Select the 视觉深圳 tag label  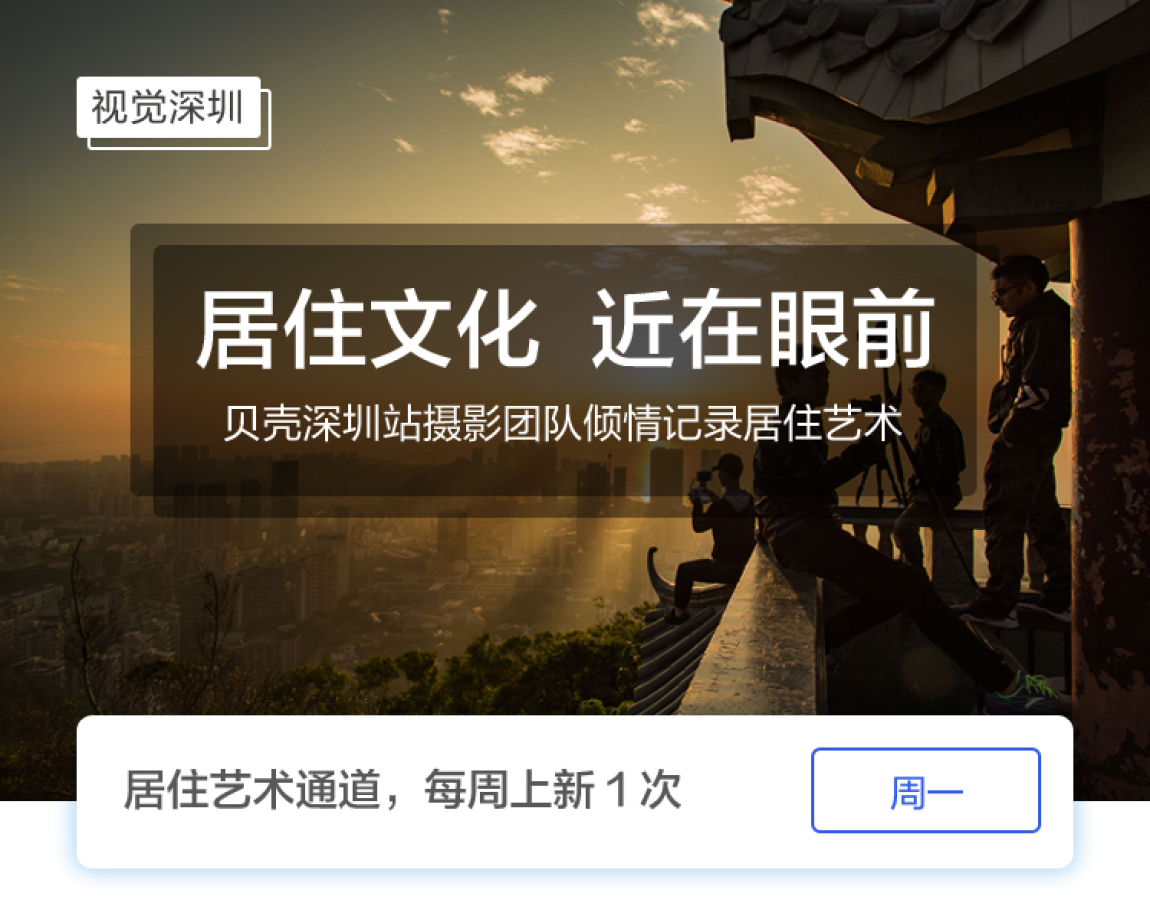(x=169, y=107)
